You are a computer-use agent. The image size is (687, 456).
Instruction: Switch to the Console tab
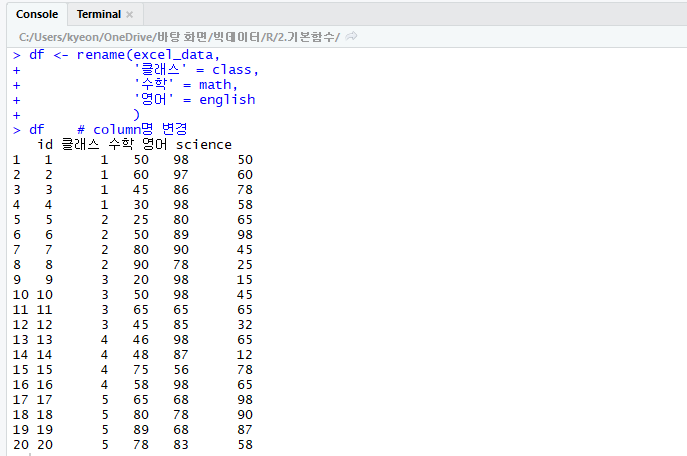(x=37, y=14)
